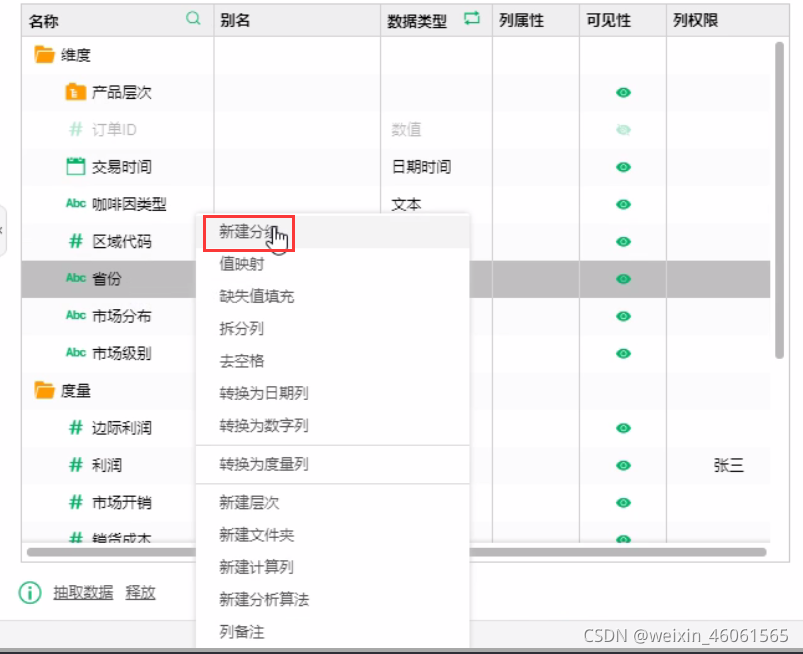Click the hierarchy icon beside 产品层次
This screenshot has width=803, height=654.
point(74,91)
